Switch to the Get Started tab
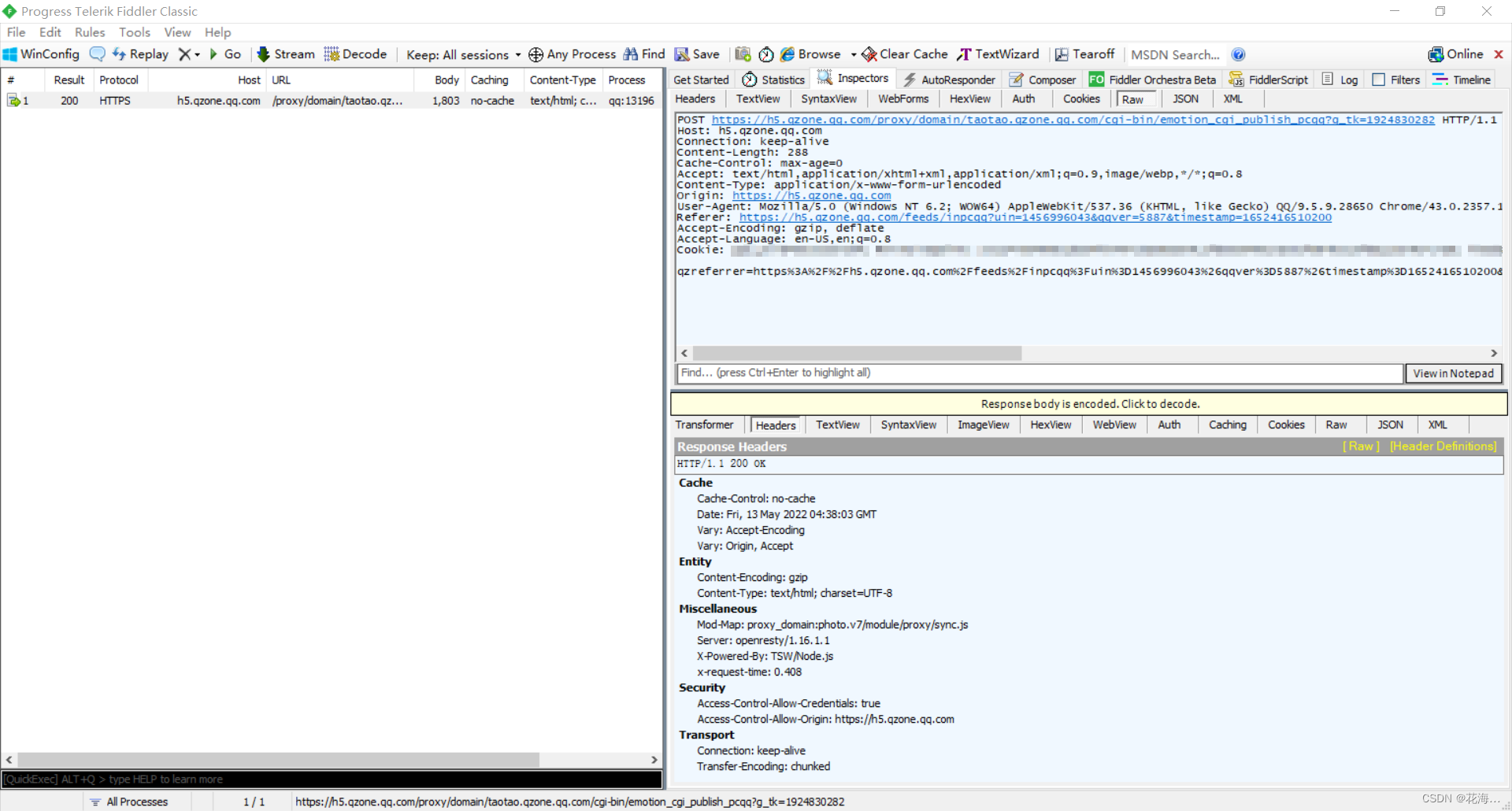This screenshot has height=811, width=1512. click(701, 80)
